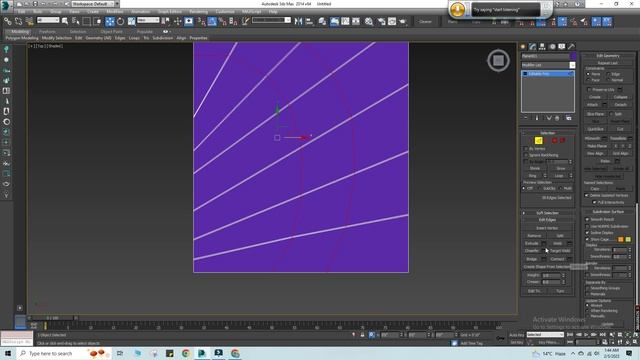Click the rectangular selection region icon
This screenshot has width=640, height=360.
[87, 21]
